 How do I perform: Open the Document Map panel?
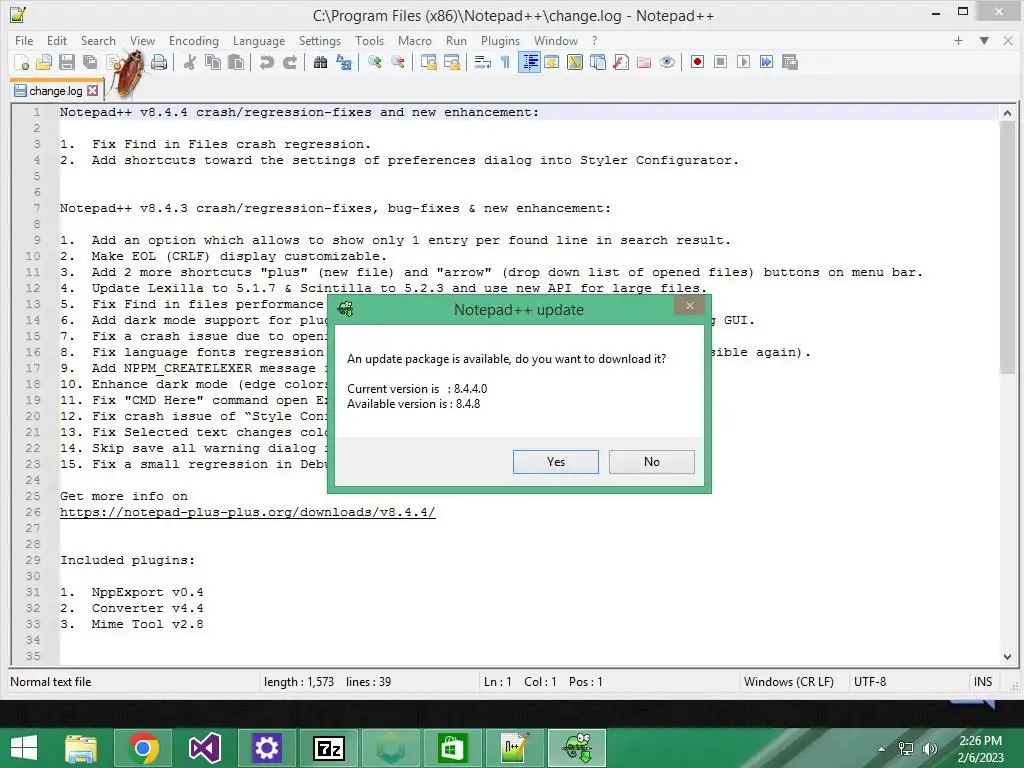(x=575, y=63)
